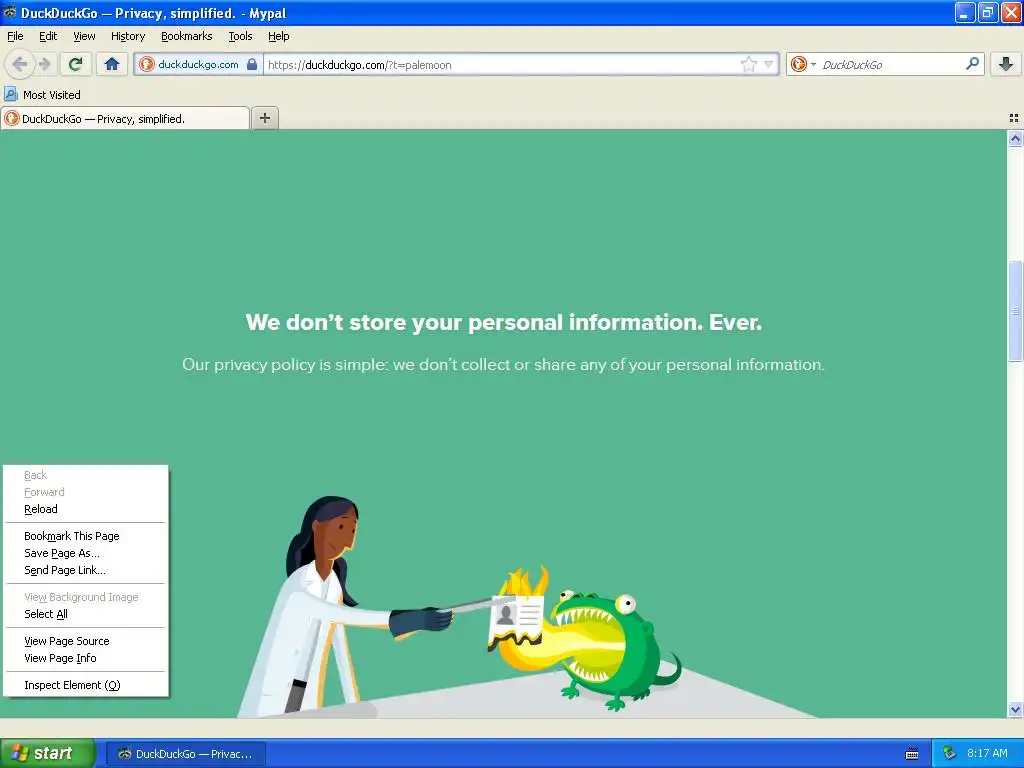This screenshot has width=1024, height=768.
Task: Open URL history dropdown arrow
Action: coord(769,64)
